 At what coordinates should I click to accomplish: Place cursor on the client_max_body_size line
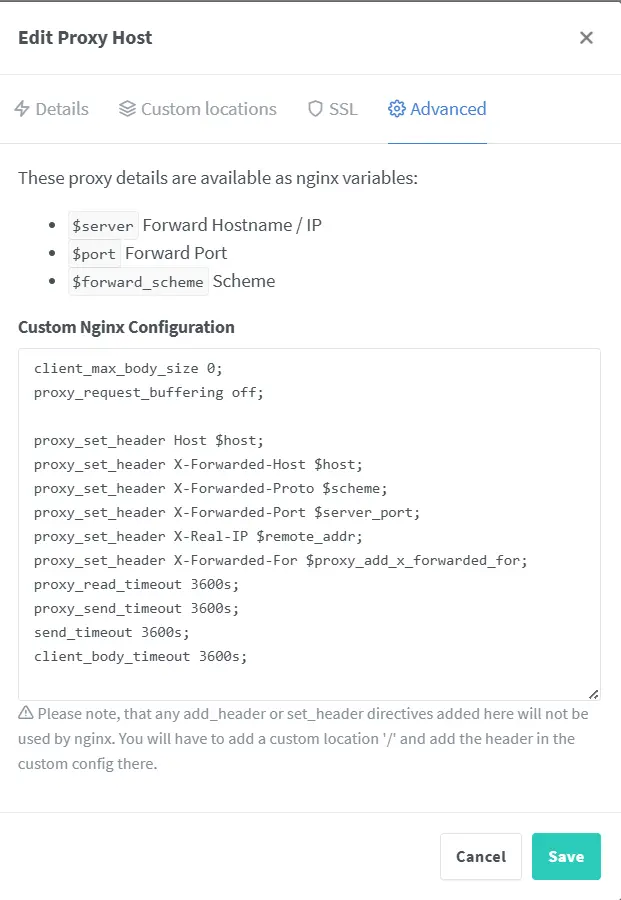pyautogui.click(x=129, y=369)
